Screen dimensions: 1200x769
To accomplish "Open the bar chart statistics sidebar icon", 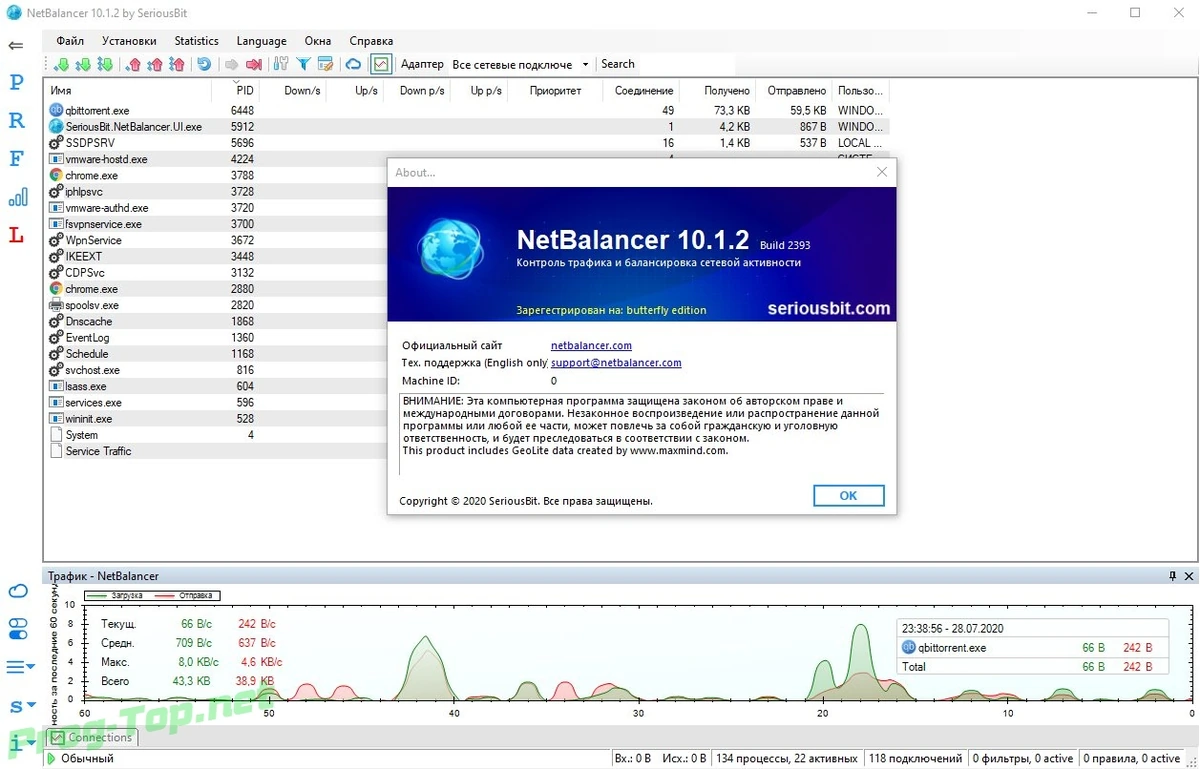I will [x=17, y=197].
